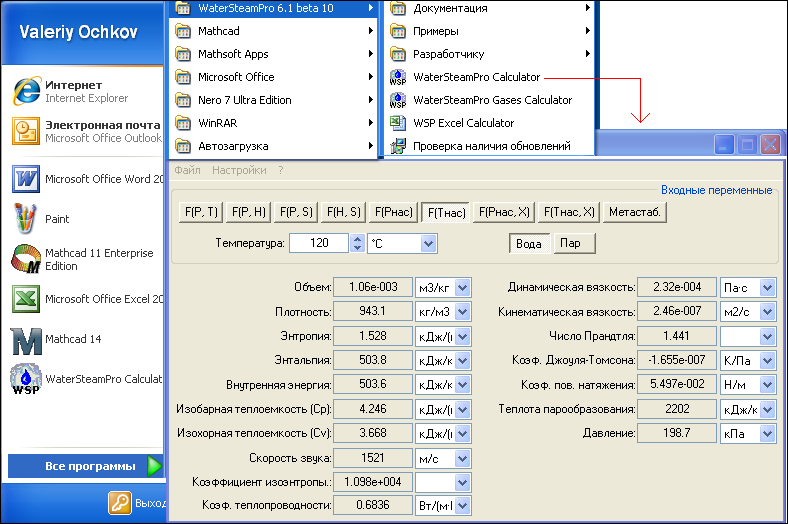Open Microsoft Office folder icon
The width and height of the screenshot is (788, 524).
182,77
